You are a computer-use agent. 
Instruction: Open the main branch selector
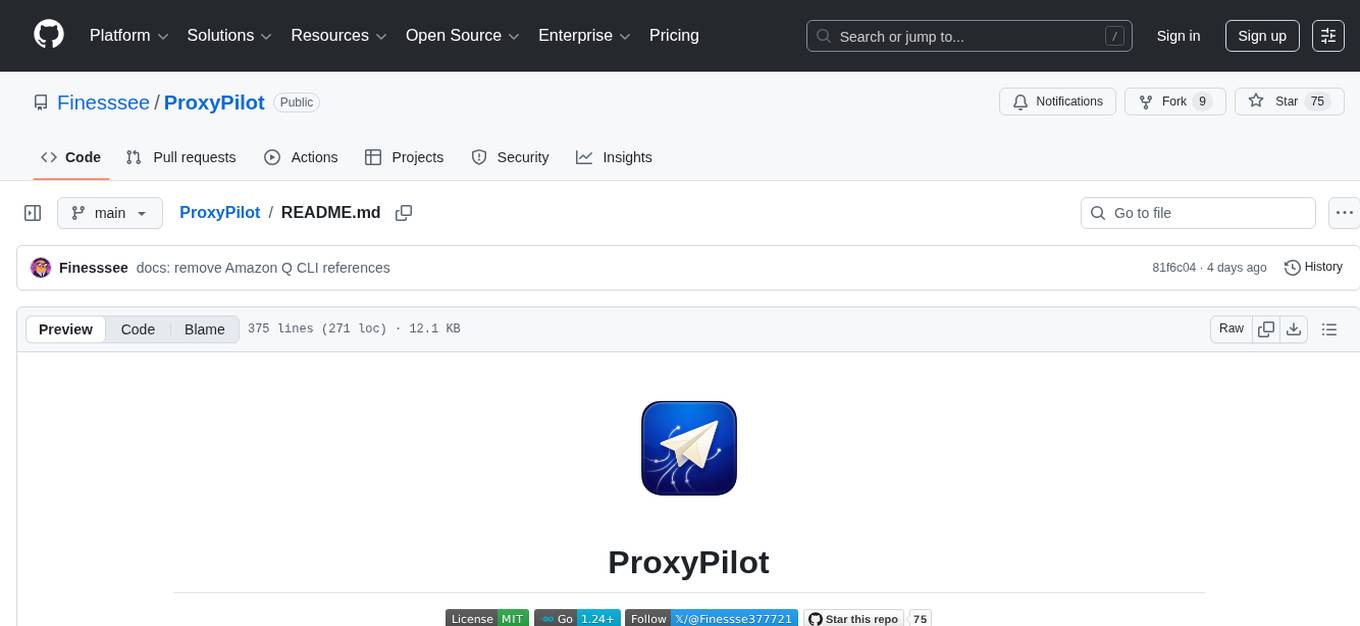(109, 212)
